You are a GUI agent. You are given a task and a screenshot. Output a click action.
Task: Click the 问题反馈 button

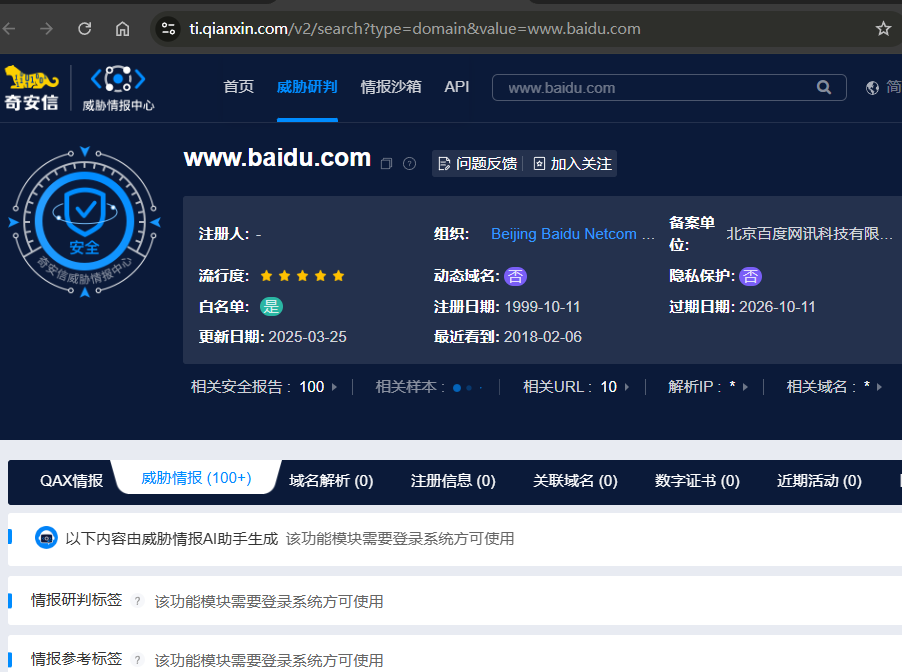pos(477,164)
